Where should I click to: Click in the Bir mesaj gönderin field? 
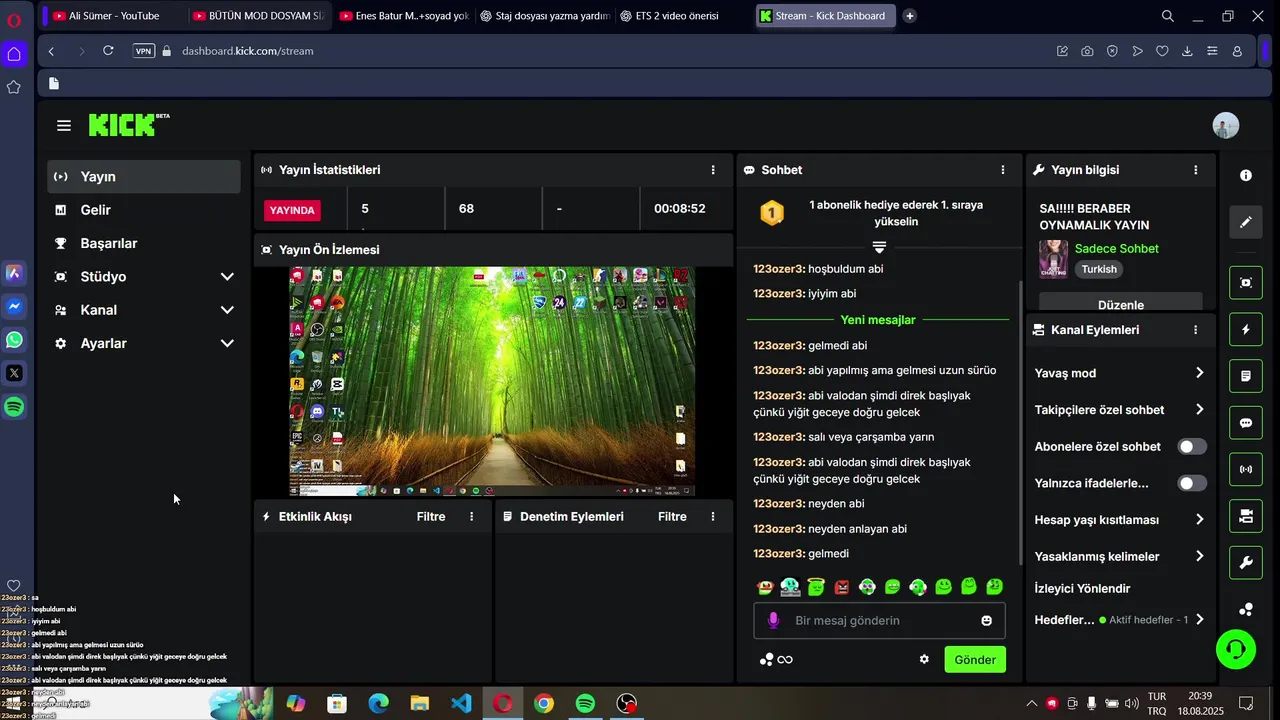[x=879, y=620]
